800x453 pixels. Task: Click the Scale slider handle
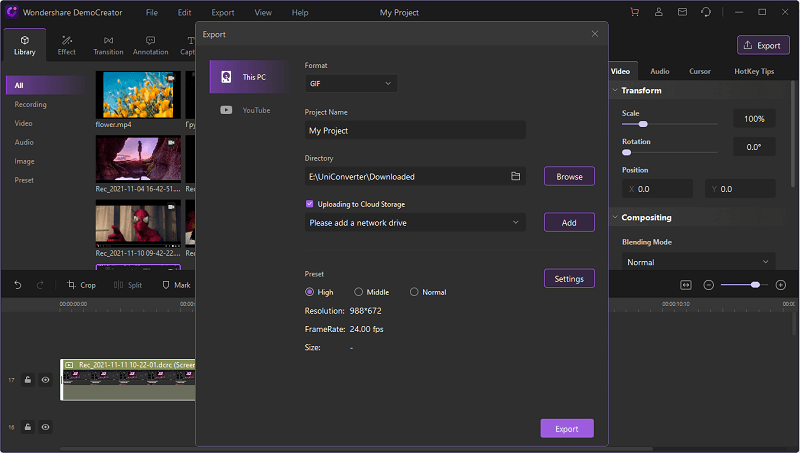(x=642, y=124)
